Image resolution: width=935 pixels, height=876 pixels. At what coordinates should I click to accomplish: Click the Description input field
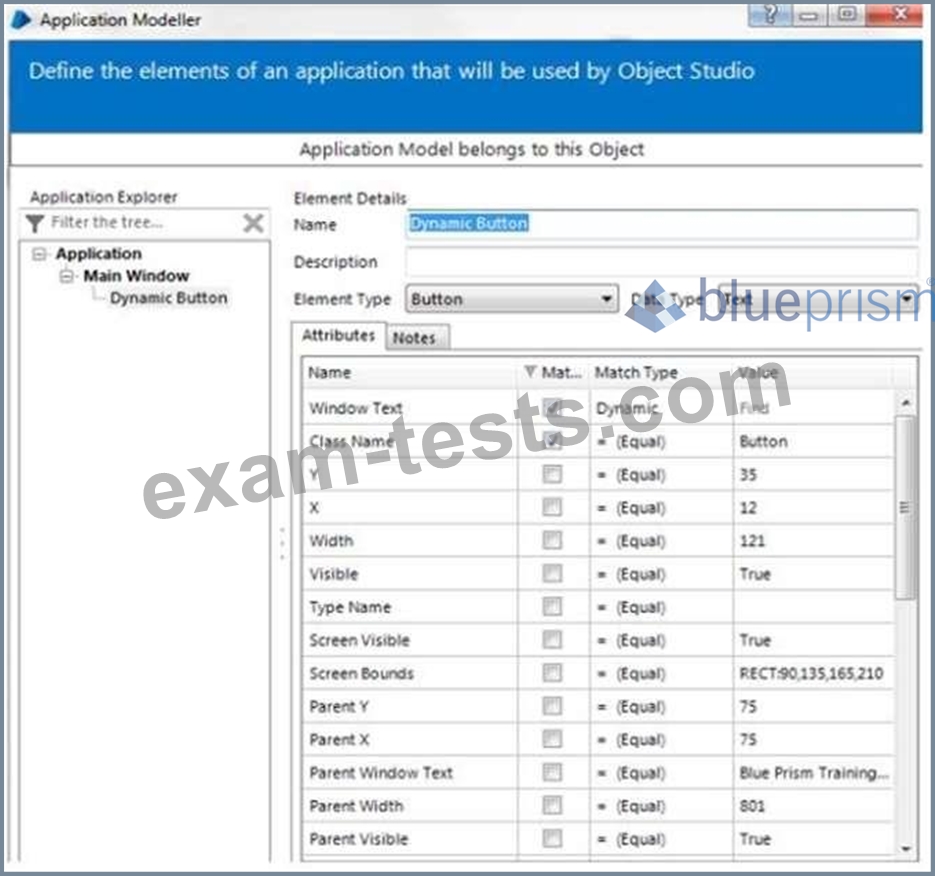tap(662, 262)
